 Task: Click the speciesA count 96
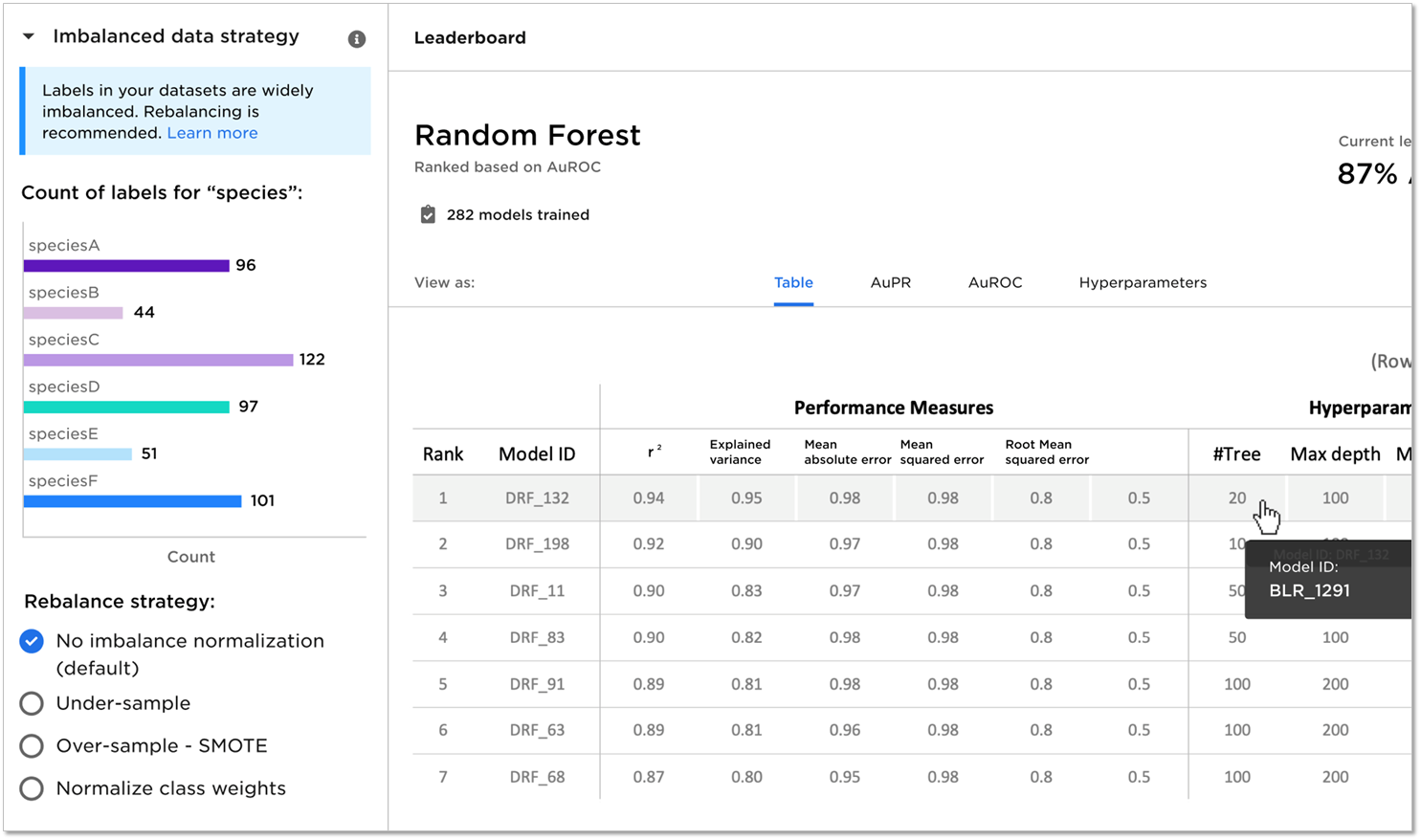tap(246, 266)
